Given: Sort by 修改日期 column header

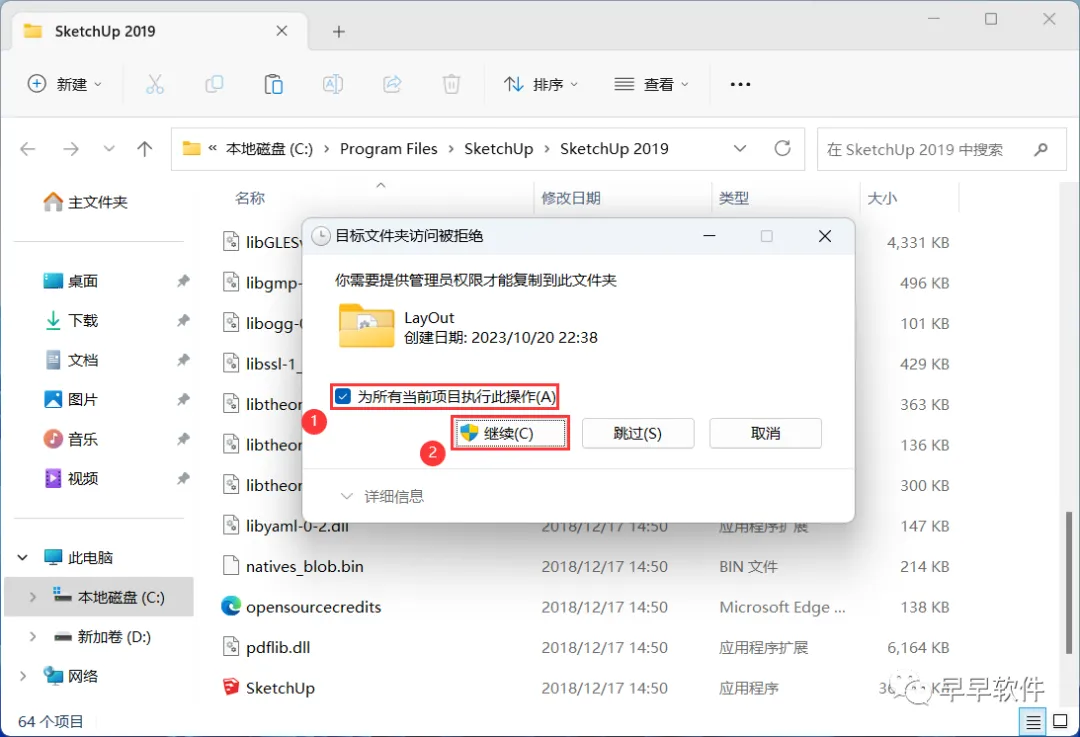Looking at the screenshot, I should point(571,198).
